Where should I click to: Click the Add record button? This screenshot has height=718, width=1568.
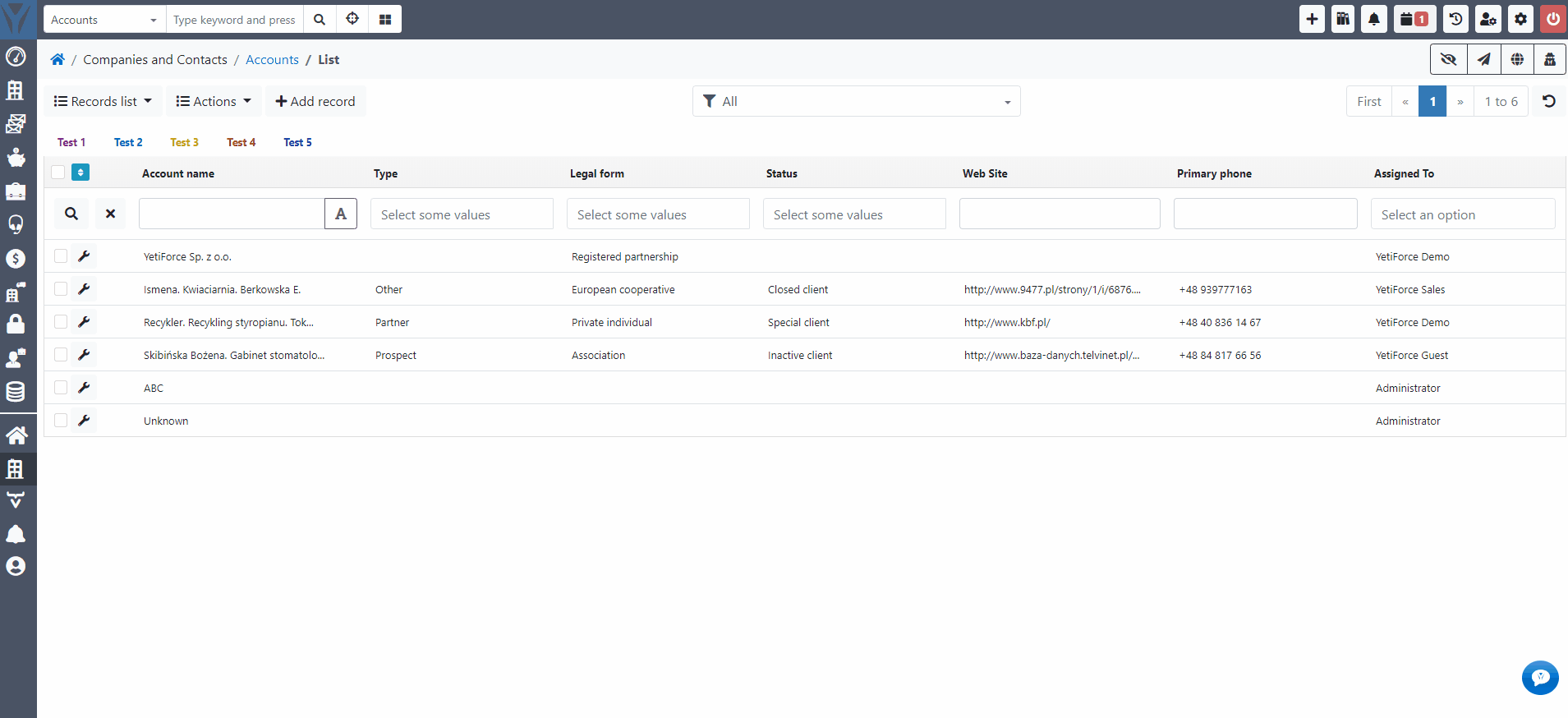(315, 101)
